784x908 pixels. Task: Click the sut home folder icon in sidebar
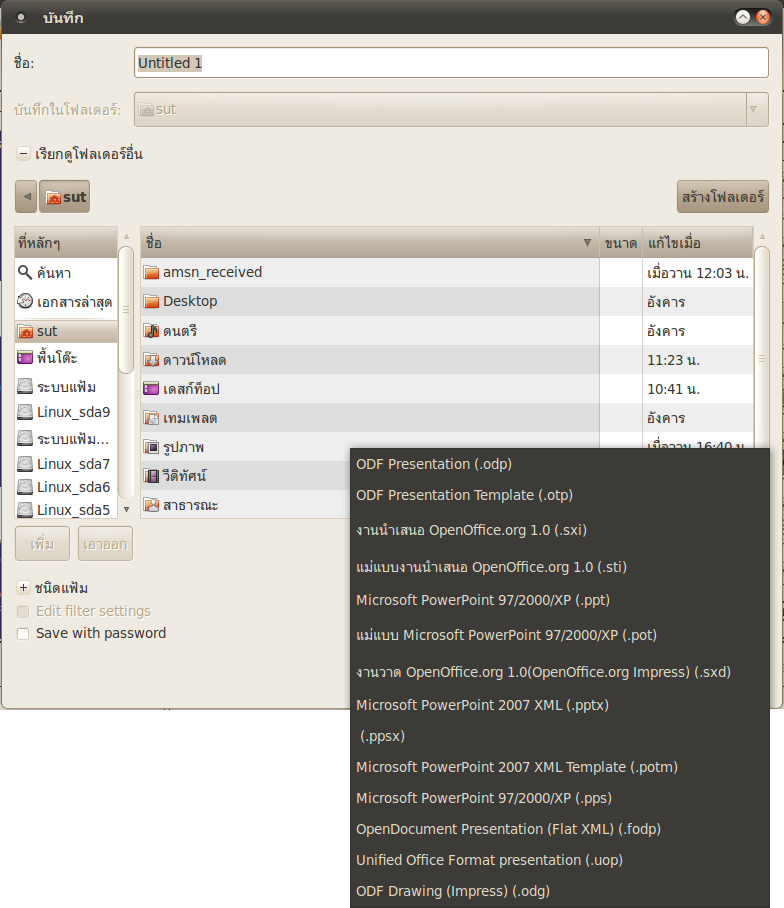[x=25, y=331]
